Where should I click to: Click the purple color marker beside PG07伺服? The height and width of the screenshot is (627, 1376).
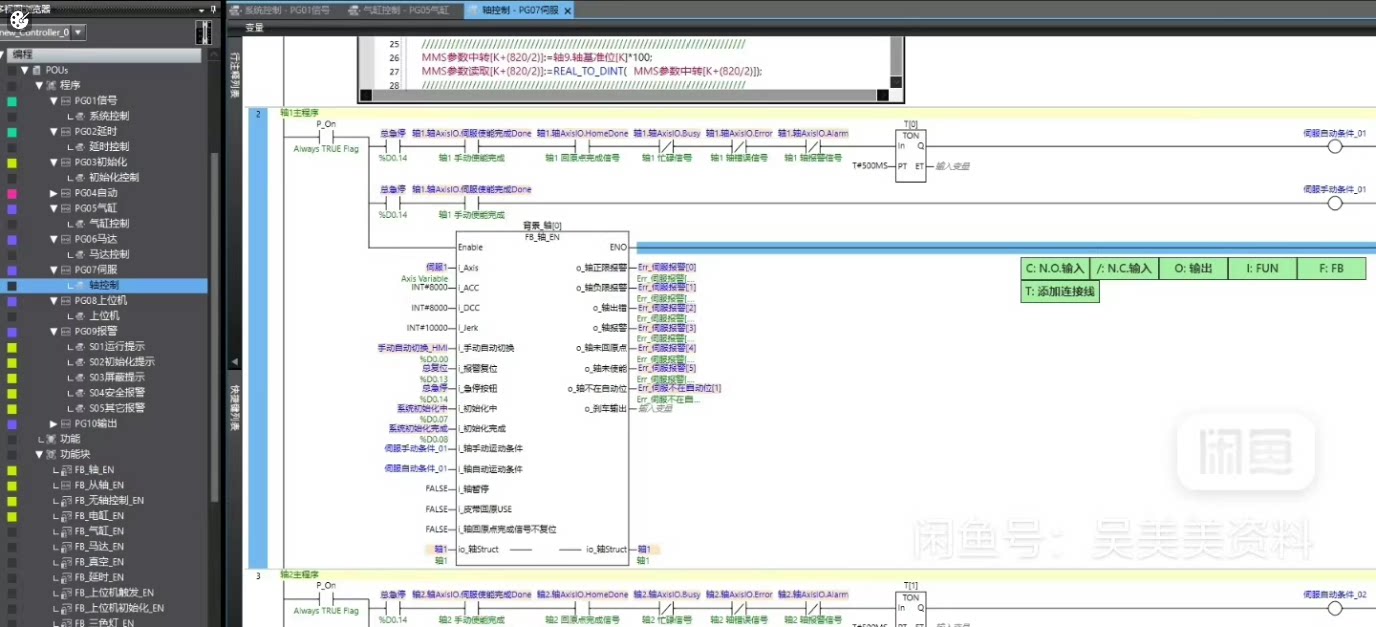click(x=12, y=270)
